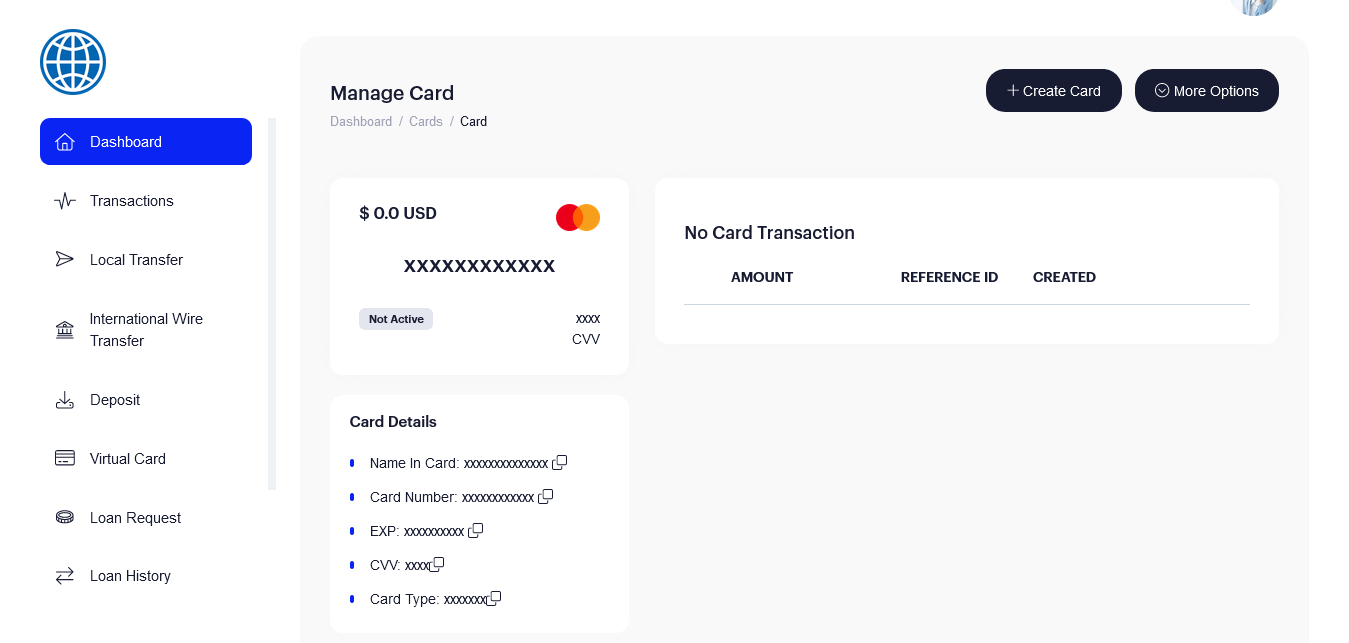Image resolution: width=1349 pixels, height=643 pixels.
Task: Navigate to Loan Request
Action: [135, 518]
